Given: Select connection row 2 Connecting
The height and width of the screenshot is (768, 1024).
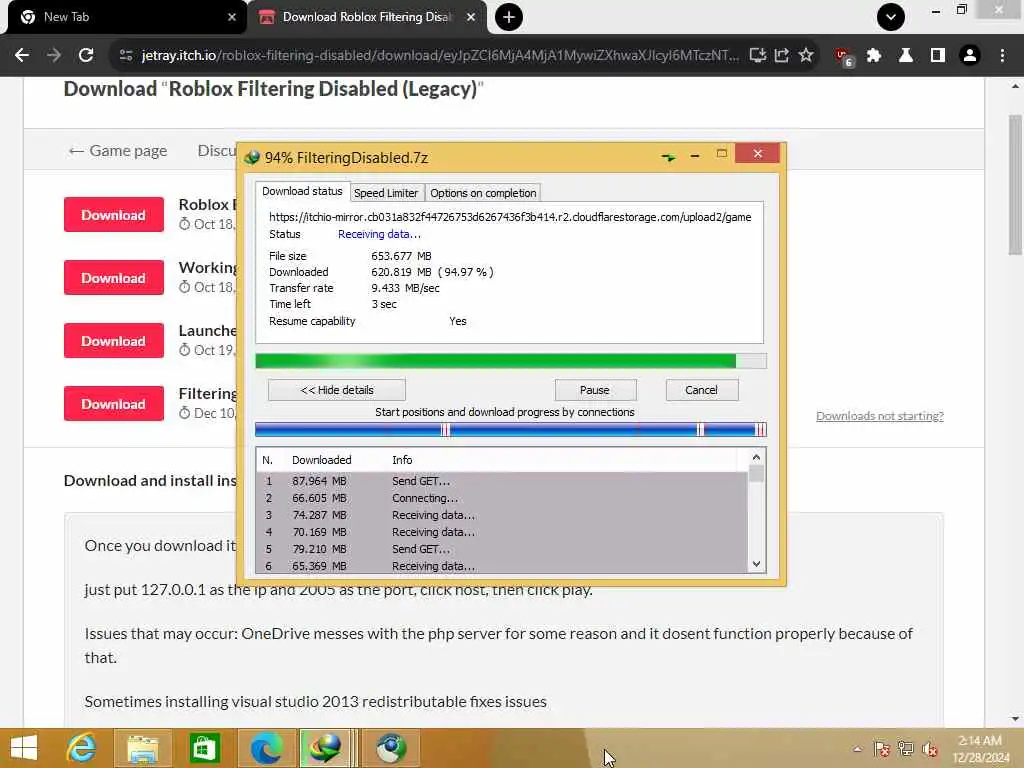Looking at the screenshot, I should click(502, 498).
